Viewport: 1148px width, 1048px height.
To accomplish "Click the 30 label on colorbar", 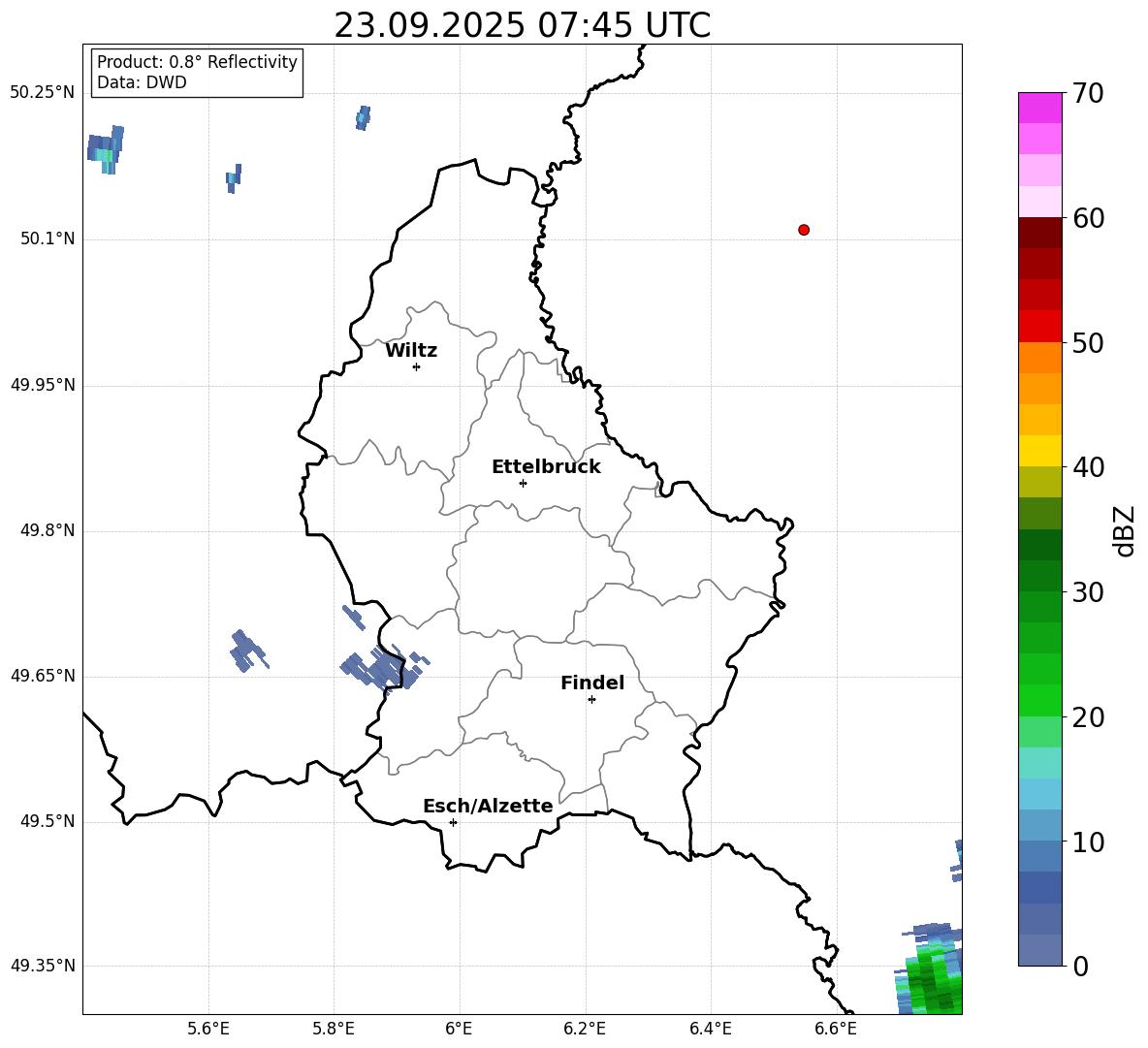I will tap(1088, 592).
